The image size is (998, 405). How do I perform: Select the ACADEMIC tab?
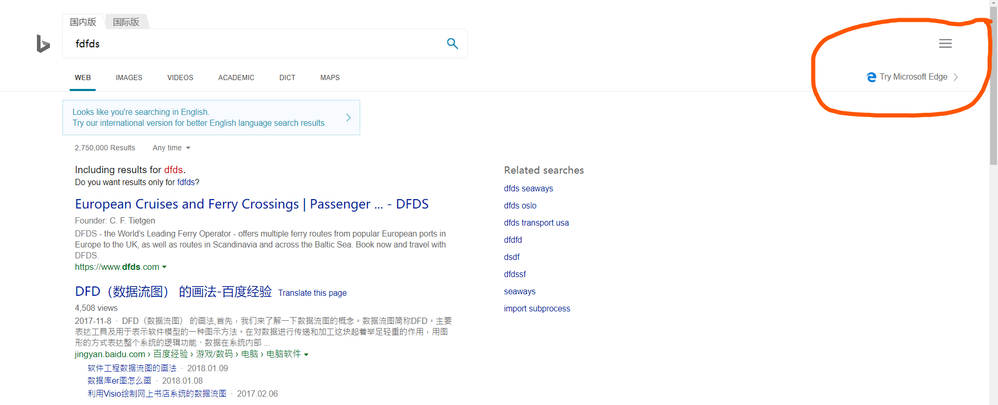tap(236, 78)
